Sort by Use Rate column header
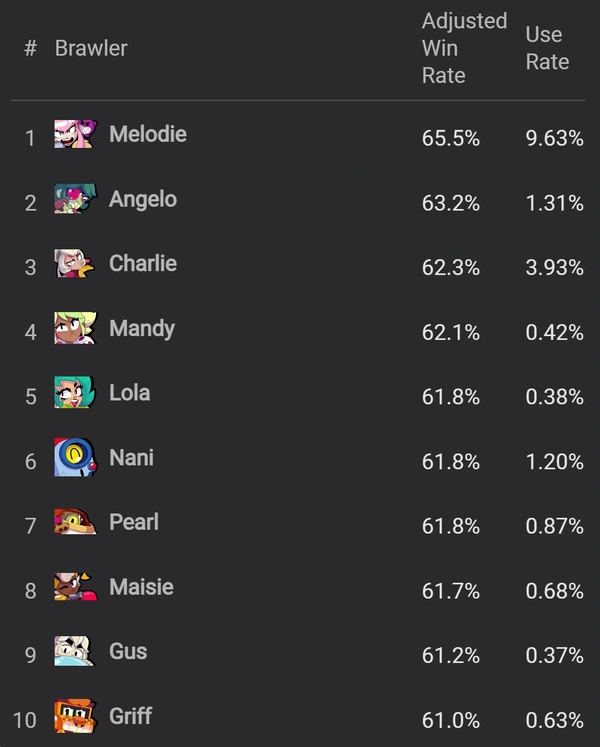Screen dimensions: 600x747 tap(547, 48)
